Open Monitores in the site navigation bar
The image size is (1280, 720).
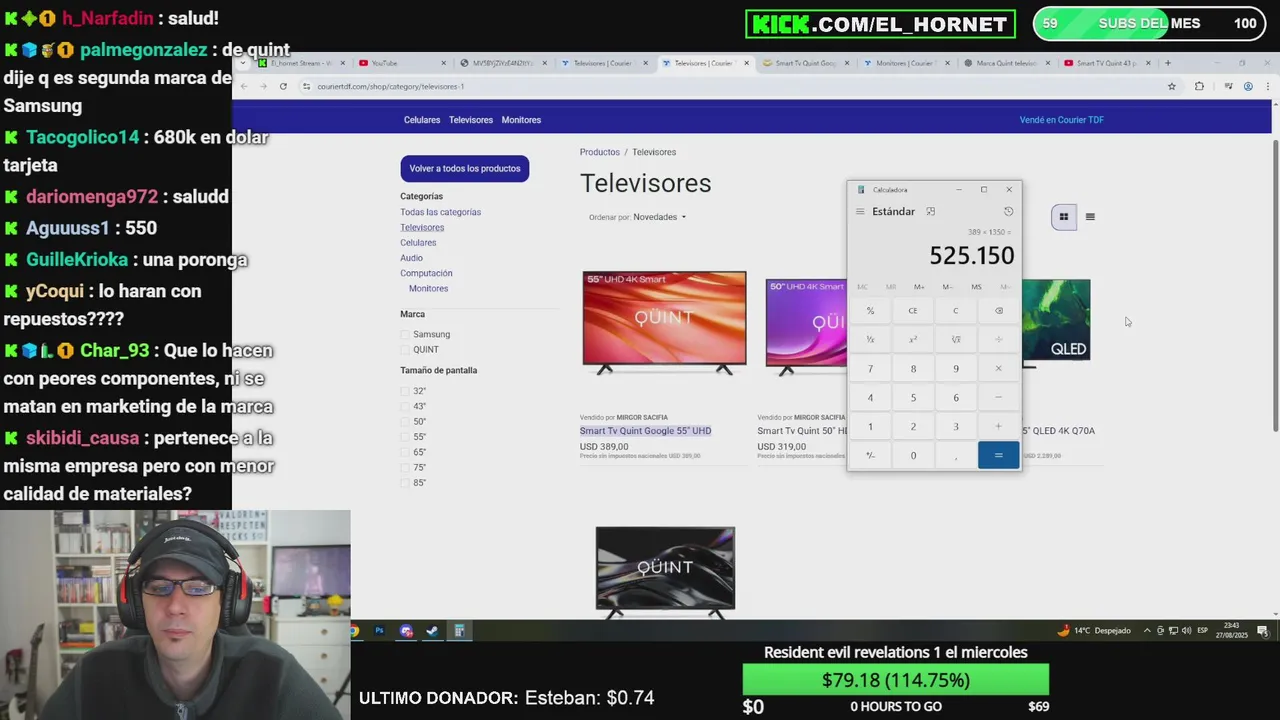(x=521, y=120)
